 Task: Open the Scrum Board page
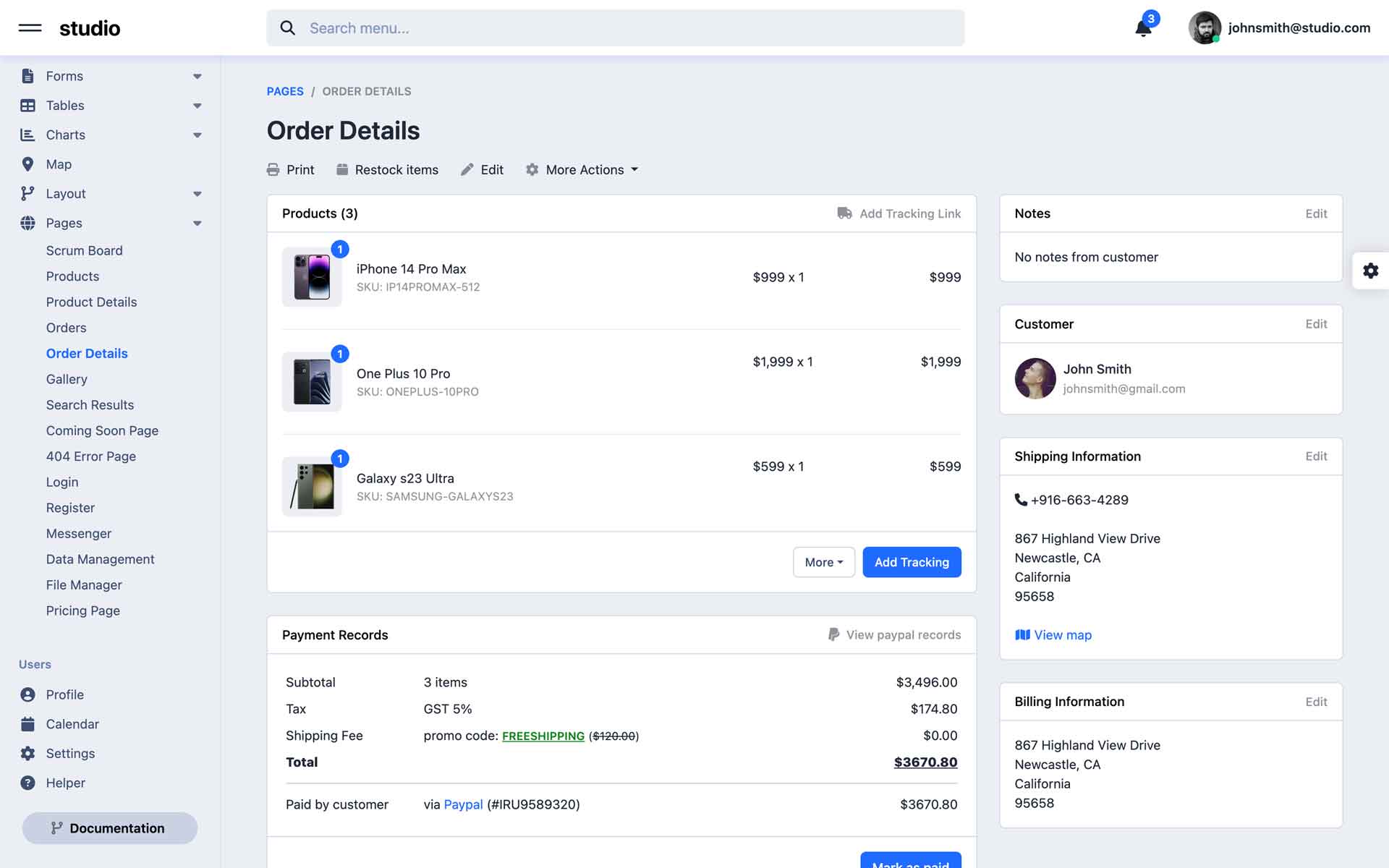pos(84,250)
